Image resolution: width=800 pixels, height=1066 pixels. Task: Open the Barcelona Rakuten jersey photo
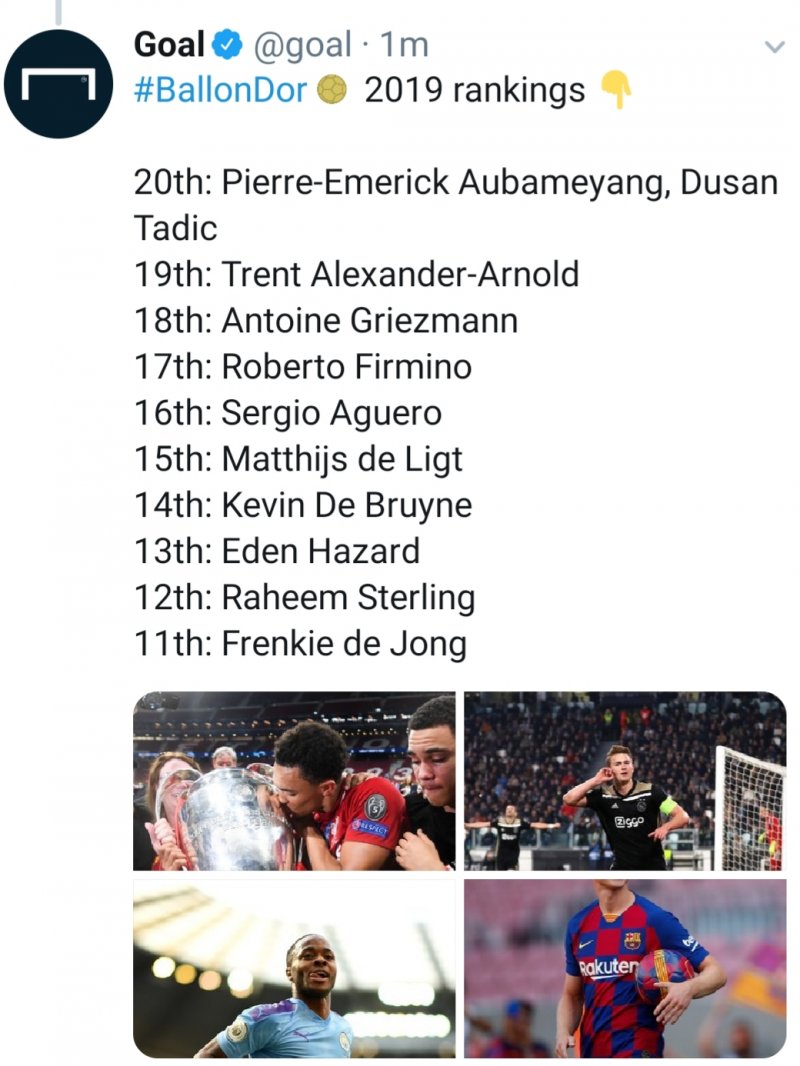pyautogui.click(x=625, y=968)
